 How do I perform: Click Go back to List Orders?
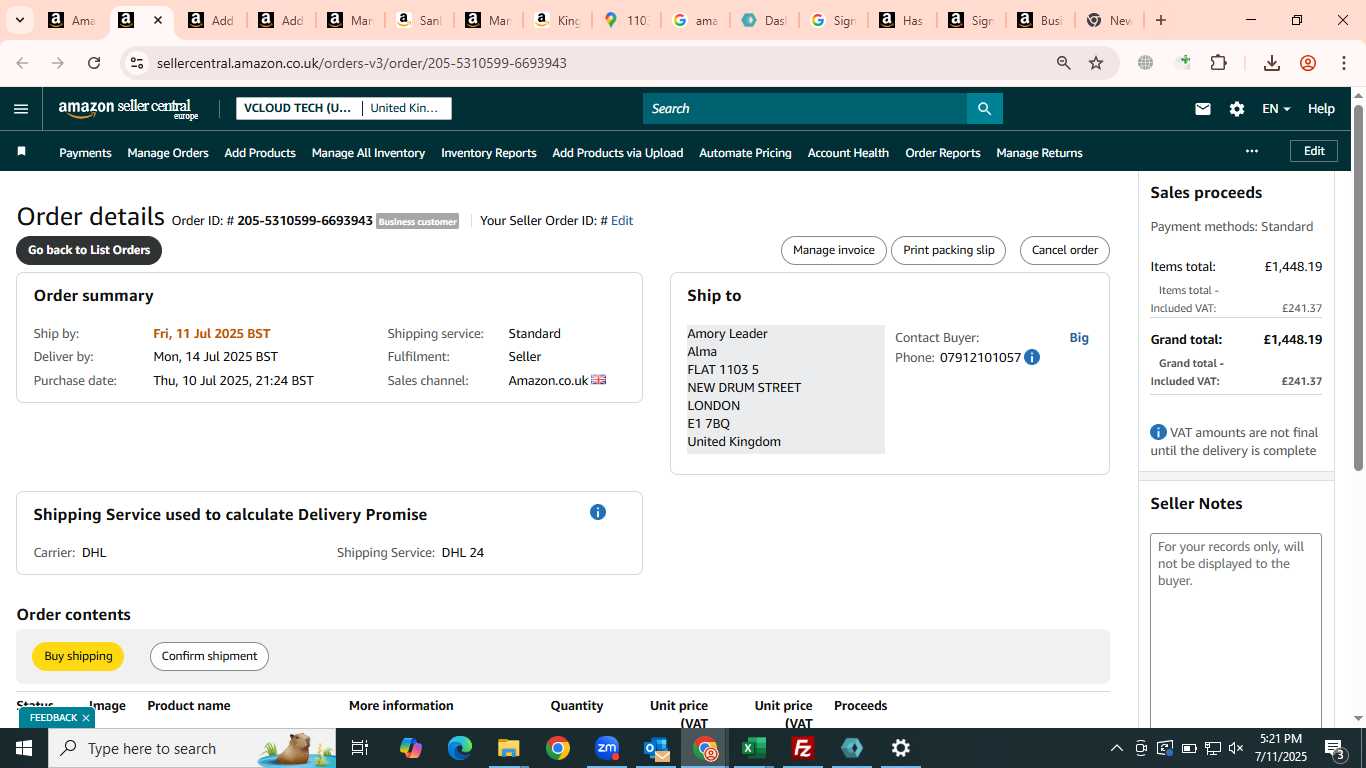coord(89,250)
